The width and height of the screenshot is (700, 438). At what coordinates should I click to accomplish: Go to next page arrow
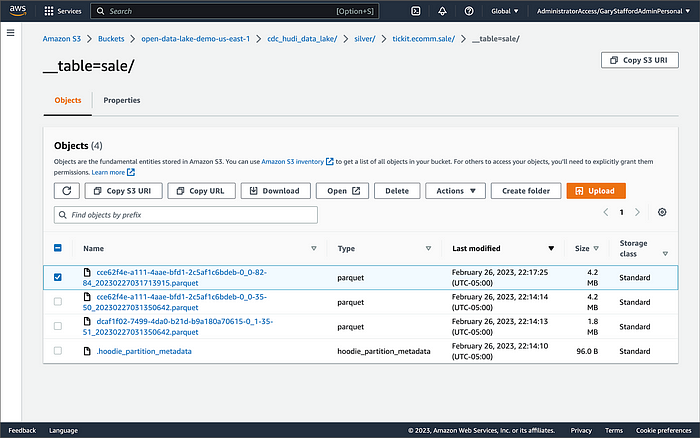[x=637, y=212]
